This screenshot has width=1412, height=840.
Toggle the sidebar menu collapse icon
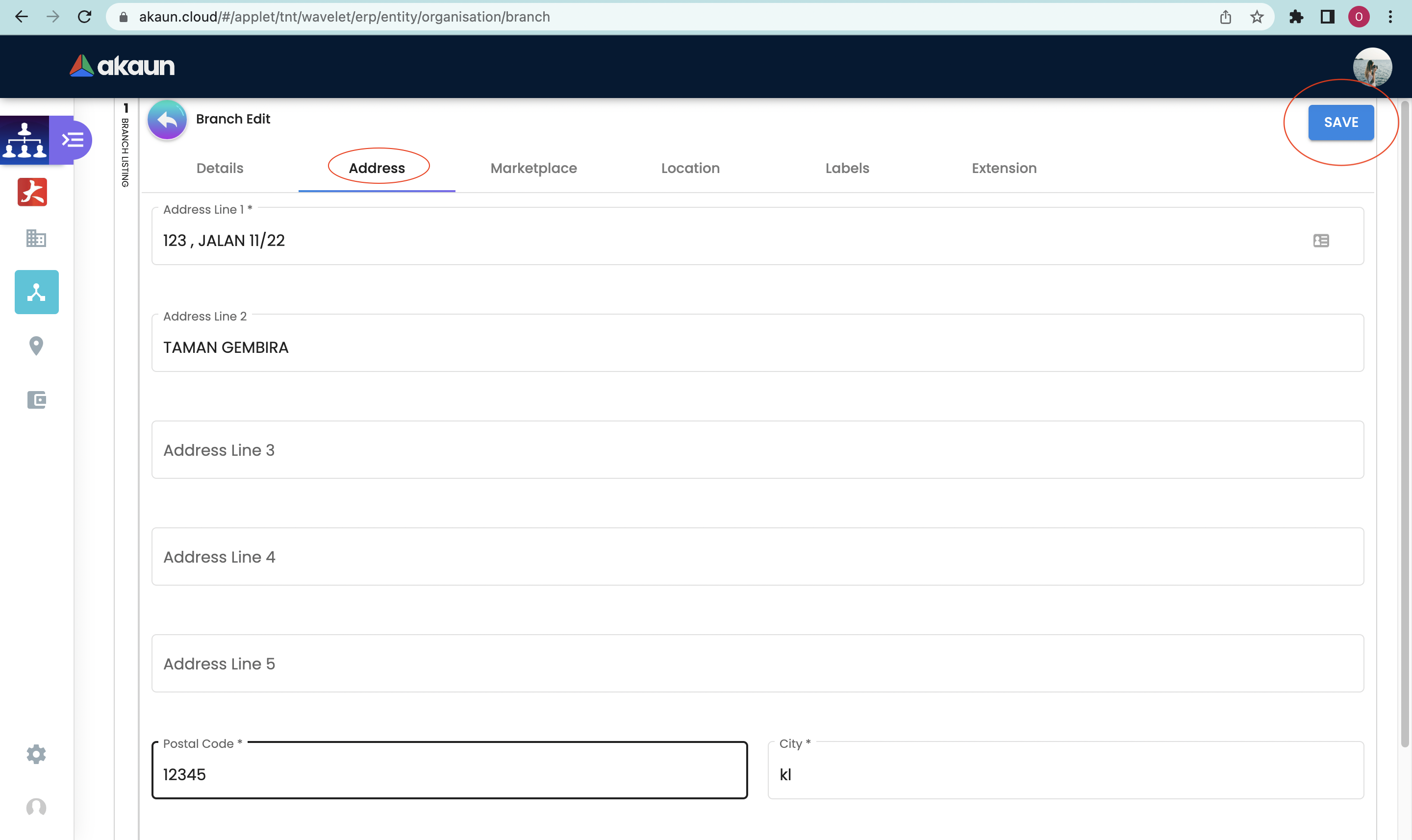coord(74,140)
